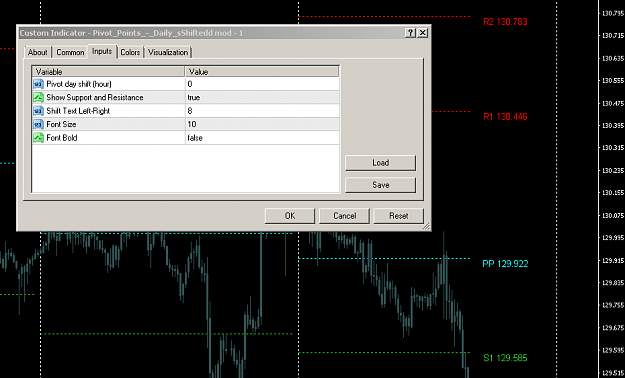Select the Font Bold row label
The width and height of the screenshot is (625, 378).
(62, 138)
